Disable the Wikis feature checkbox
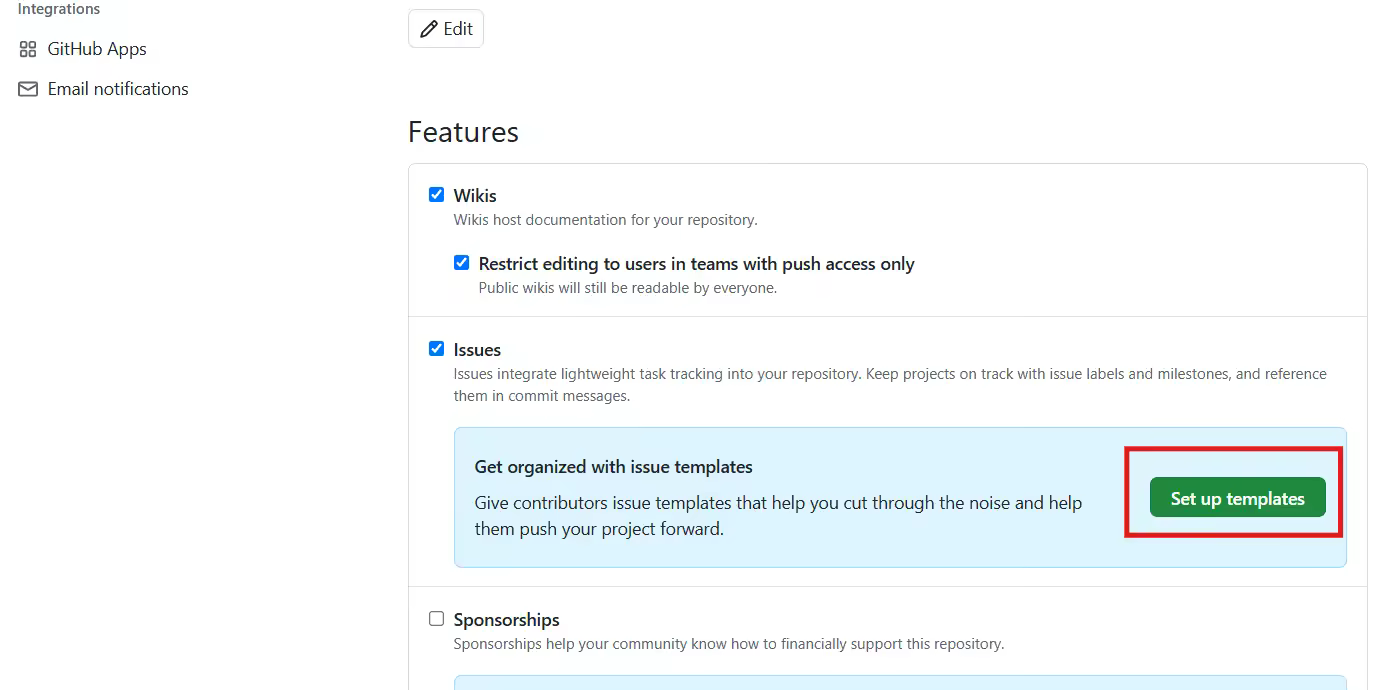Screen dimensions: 1386x690 point(436,194)
